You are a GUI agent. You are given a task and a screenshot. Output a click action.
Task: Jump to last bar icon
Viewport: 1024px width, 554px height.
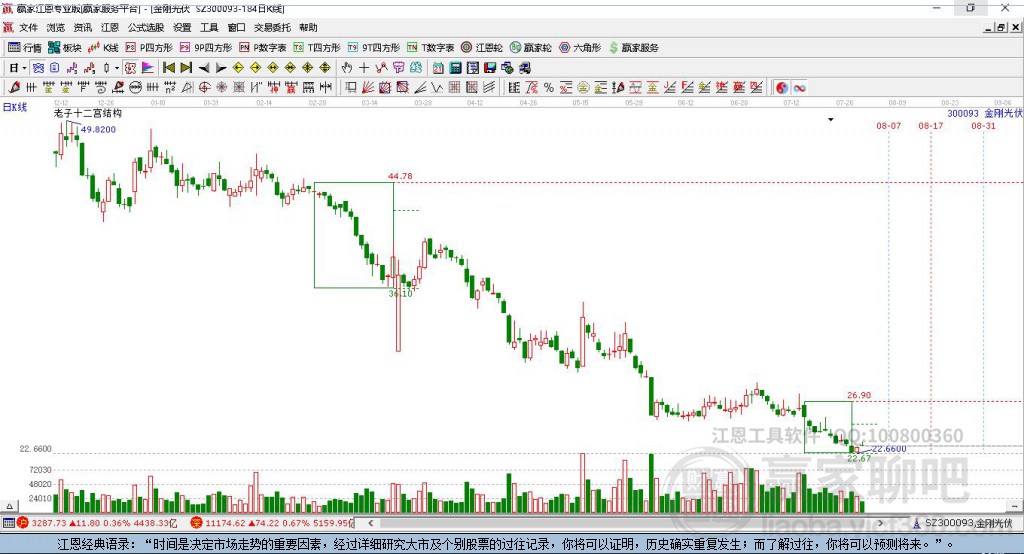[x=186, y=68]
